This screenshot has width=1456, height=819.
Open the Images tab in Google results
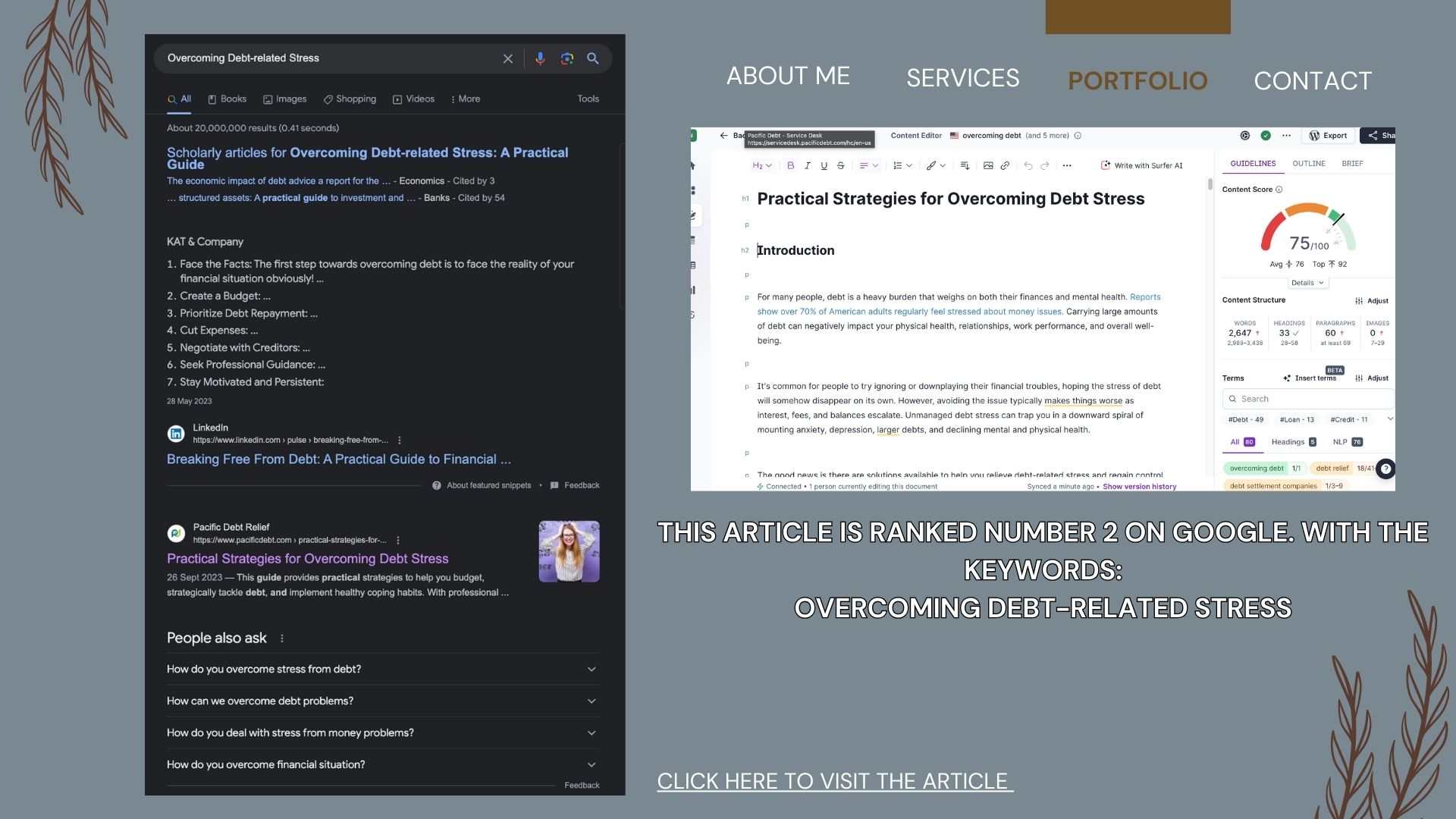[x=285, y=99]
